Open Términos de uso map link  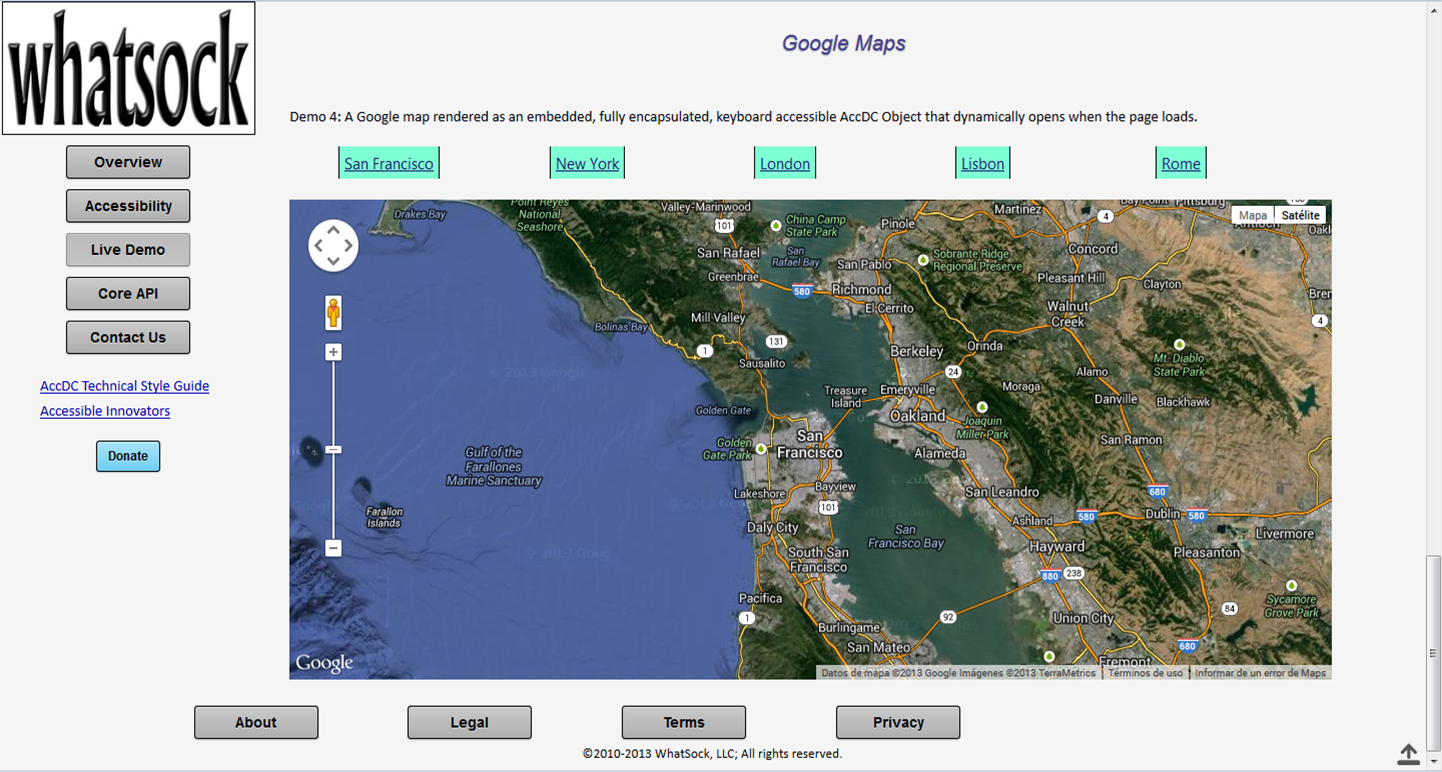[1145, 673]
